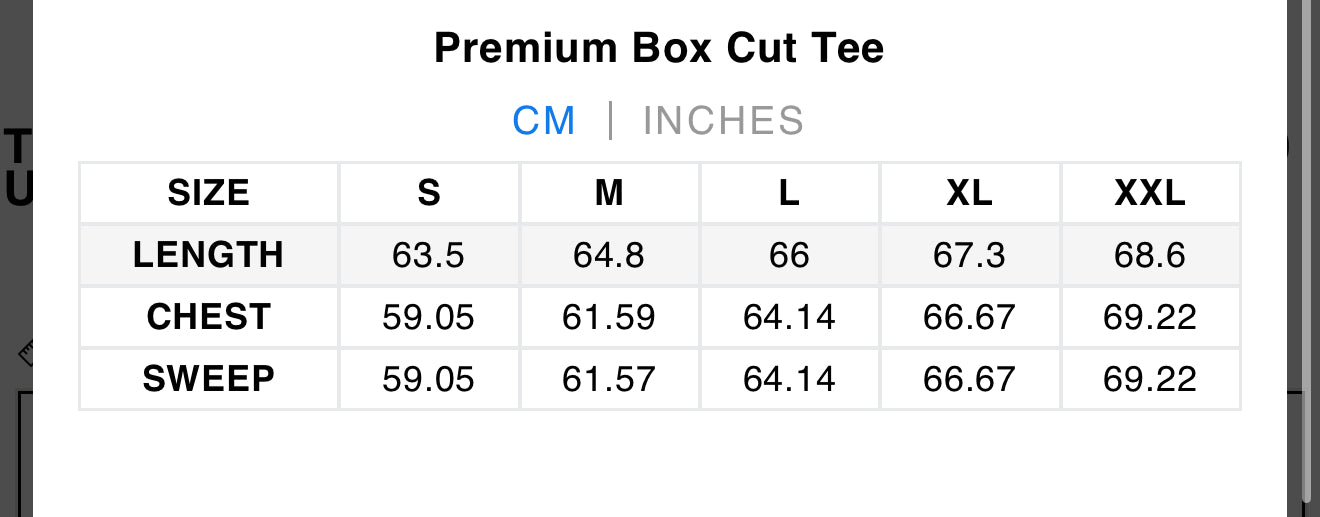The image size is (1320, 517).
Task: Click the 66 length value for L
Action: (789, 255)
